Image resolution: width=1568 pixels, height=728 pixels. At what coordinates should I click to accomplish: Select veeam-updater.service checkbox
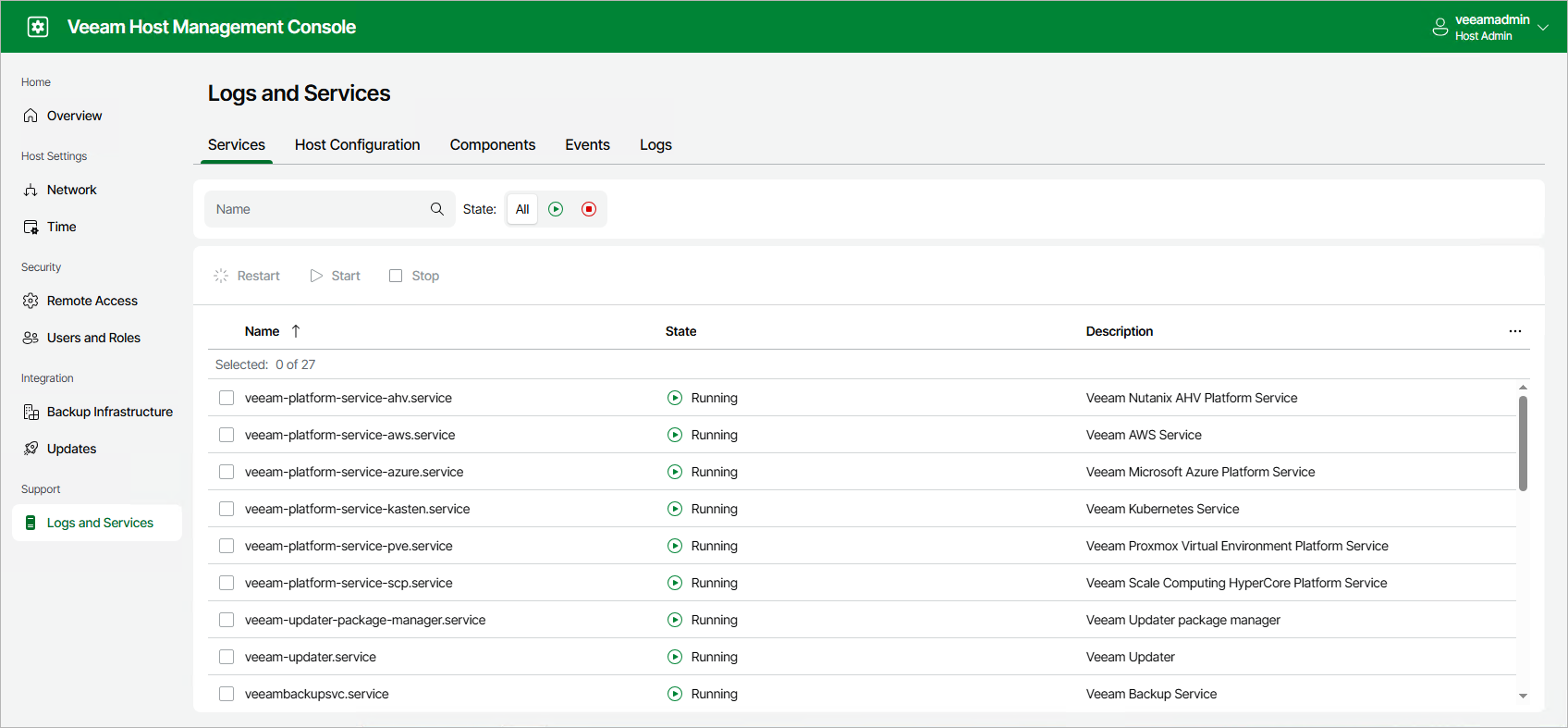click(x=227, y=657)
